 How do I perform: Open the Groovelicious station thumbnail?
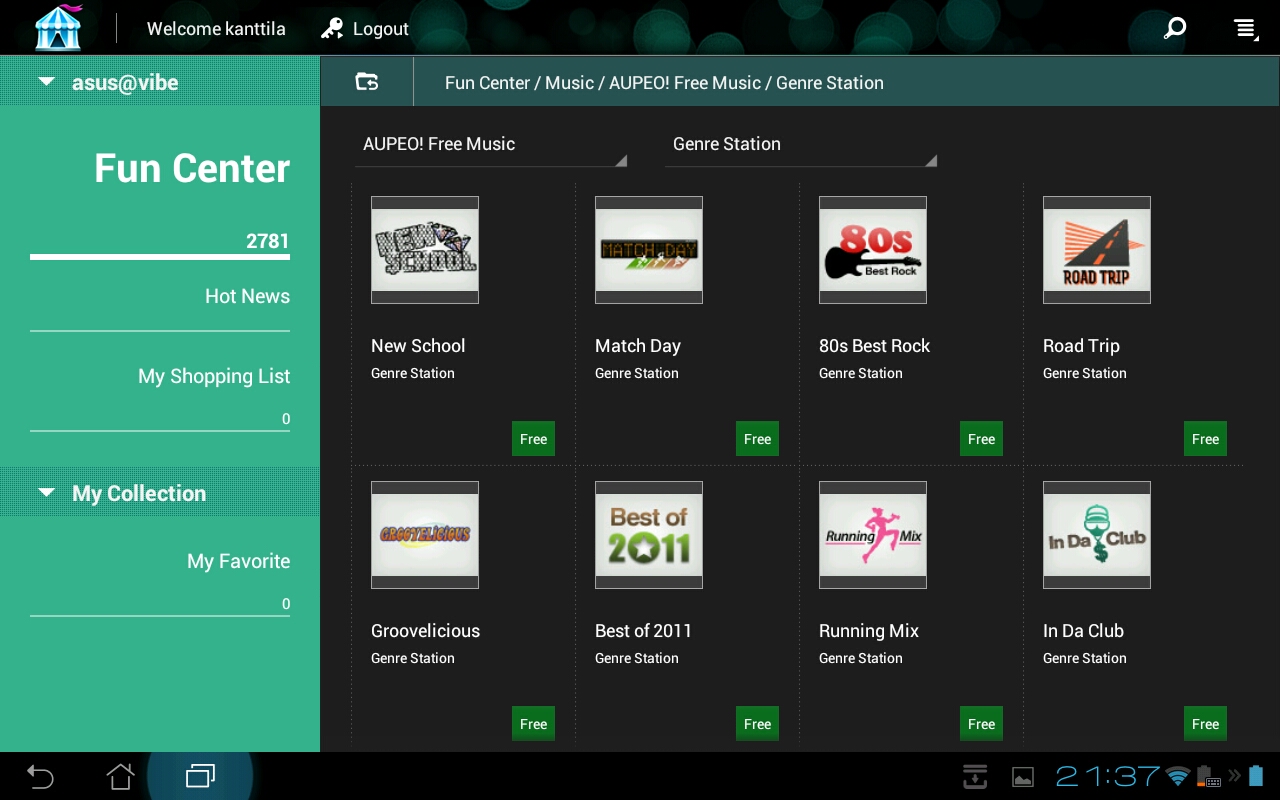(x=425, y=535)
